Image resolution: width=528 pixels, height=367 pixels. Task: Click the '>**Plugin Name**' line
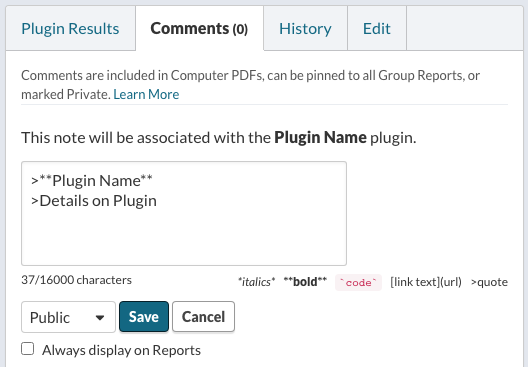pos(92,181)
